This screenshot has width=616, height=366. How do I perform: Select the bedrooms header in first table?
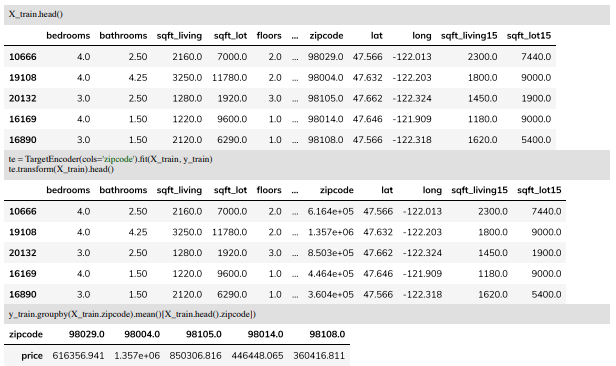point(68,36)
